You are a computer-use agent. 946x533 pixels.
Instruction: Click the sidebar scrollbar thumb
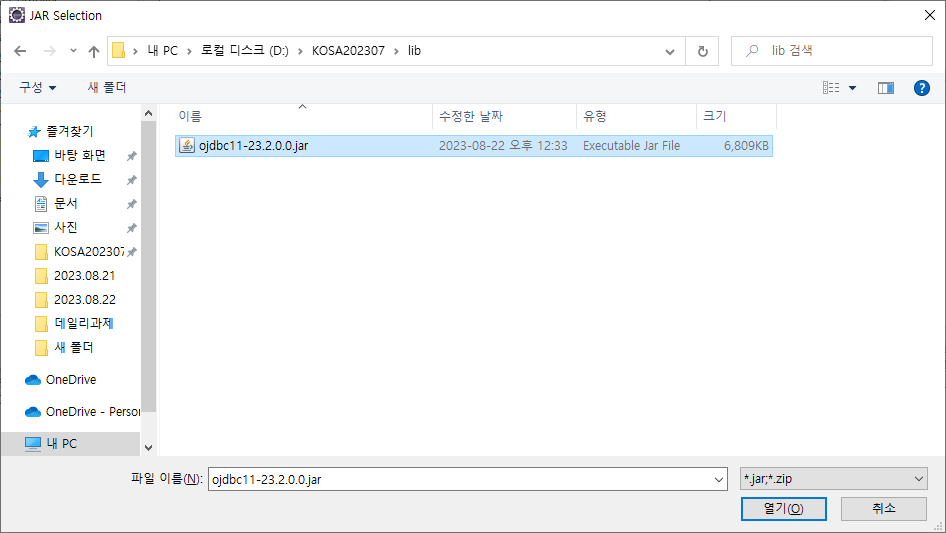point(148,266)
